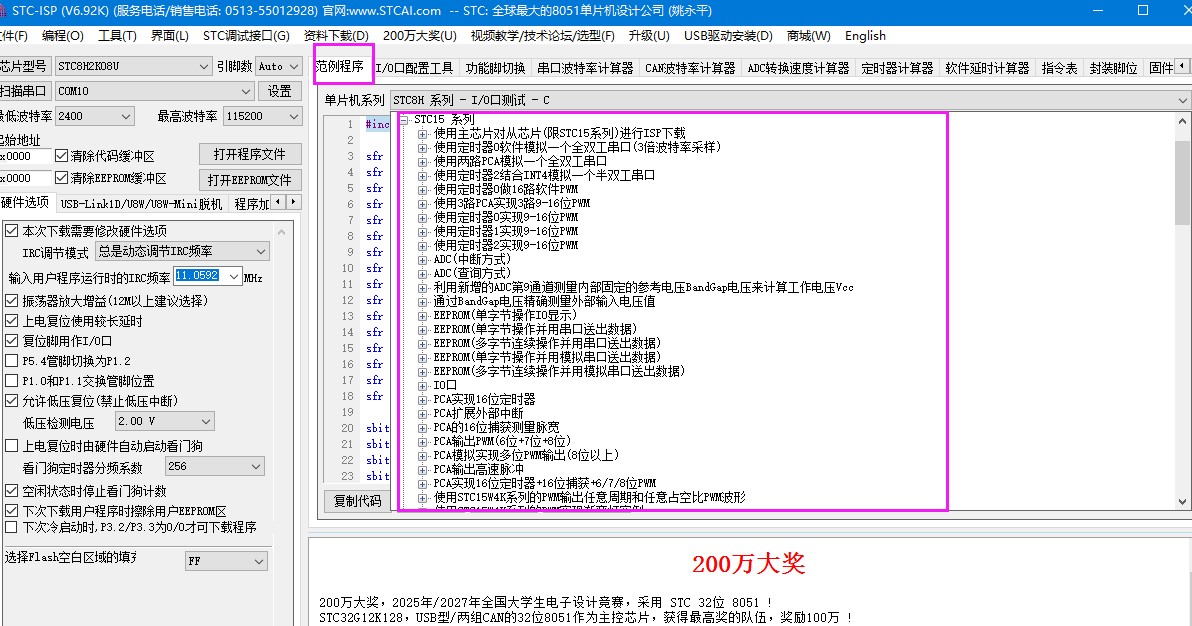Open the 界面(L) menu
This screenshot has width=1192, height=626.
click(x=170, y=36)
